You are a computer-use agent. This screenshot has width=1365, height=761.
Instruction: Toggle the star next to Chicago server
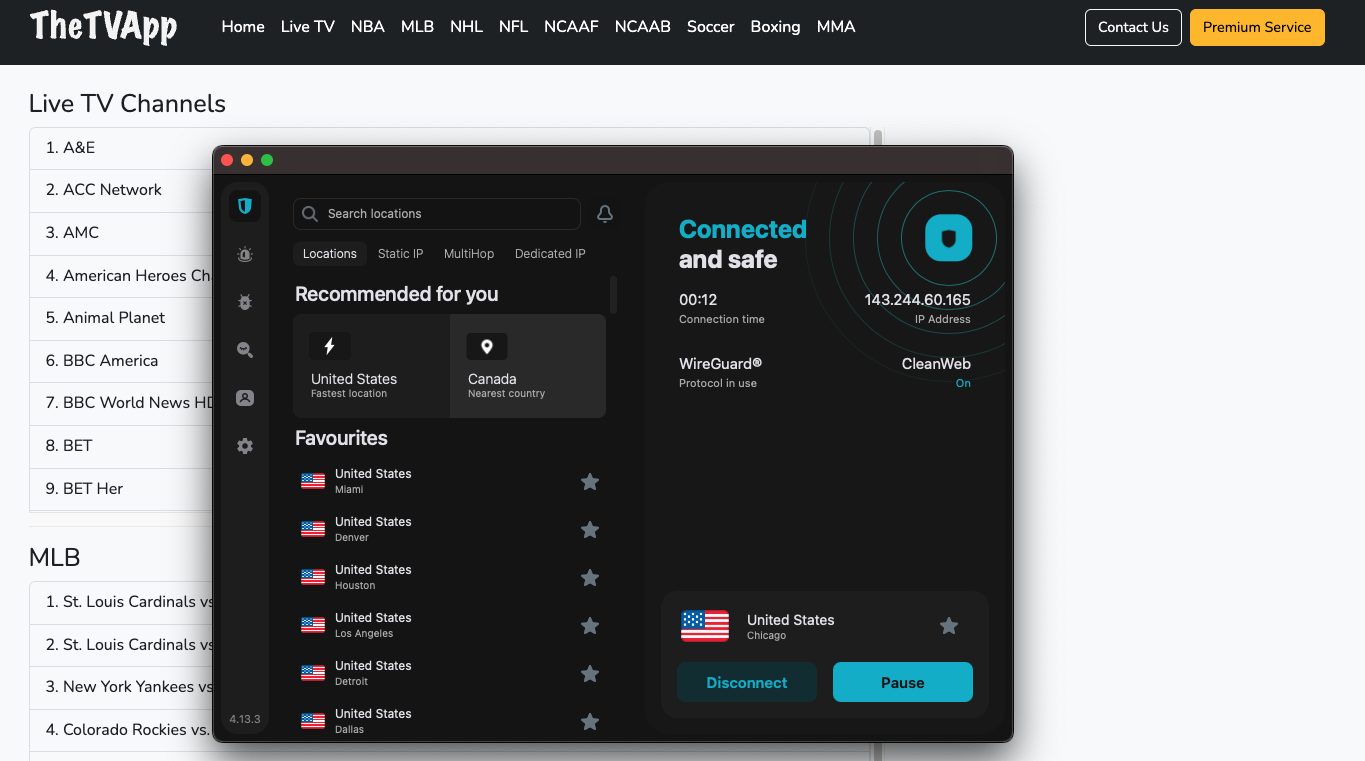[948, 626]
